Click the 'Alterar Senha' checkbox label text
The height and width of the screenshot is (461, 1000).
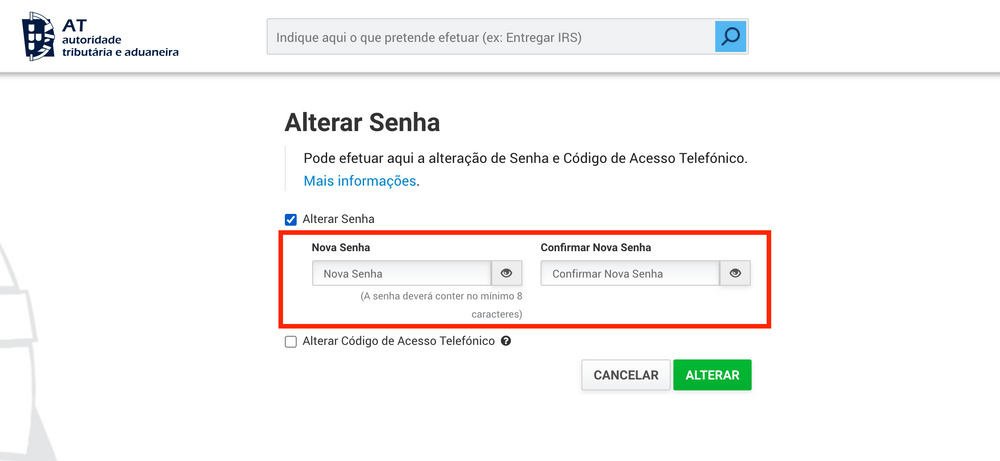pyautogui.click(x=339, y=219)
